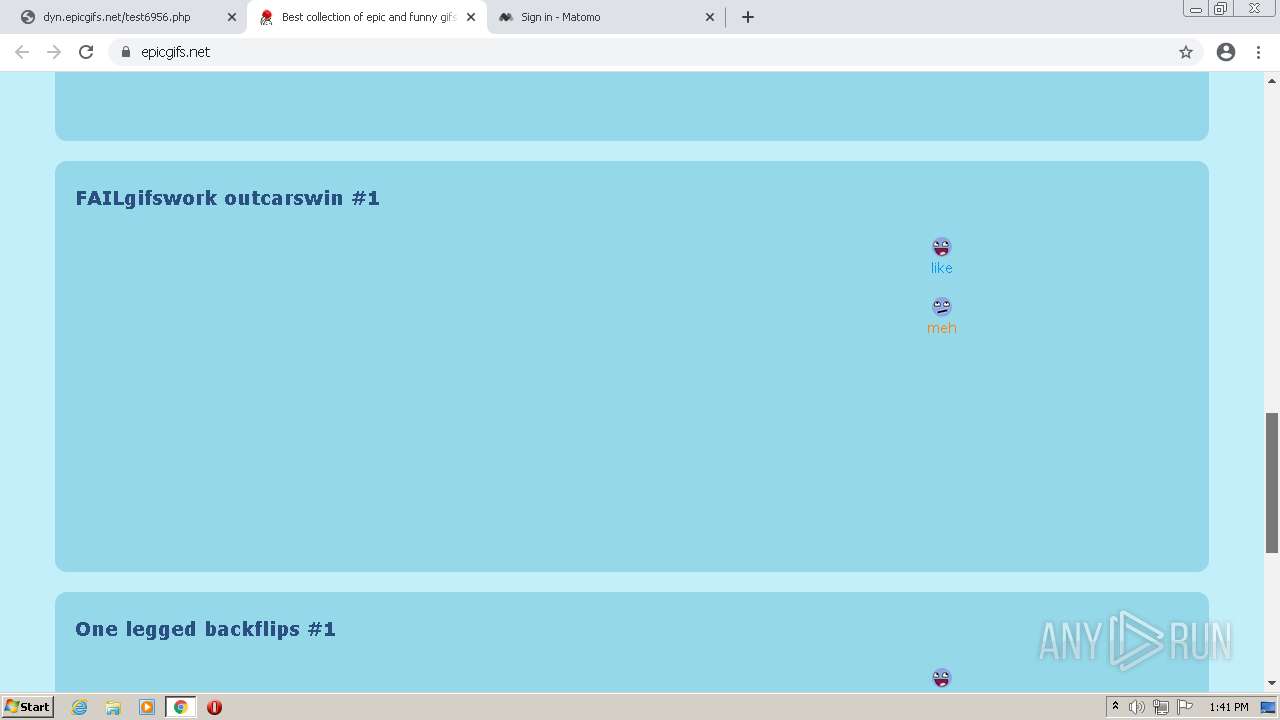The image size is (1280, 720).
Task: Click the meh smiley face icon
Action: pyautogui.click(x=941, y=307)
